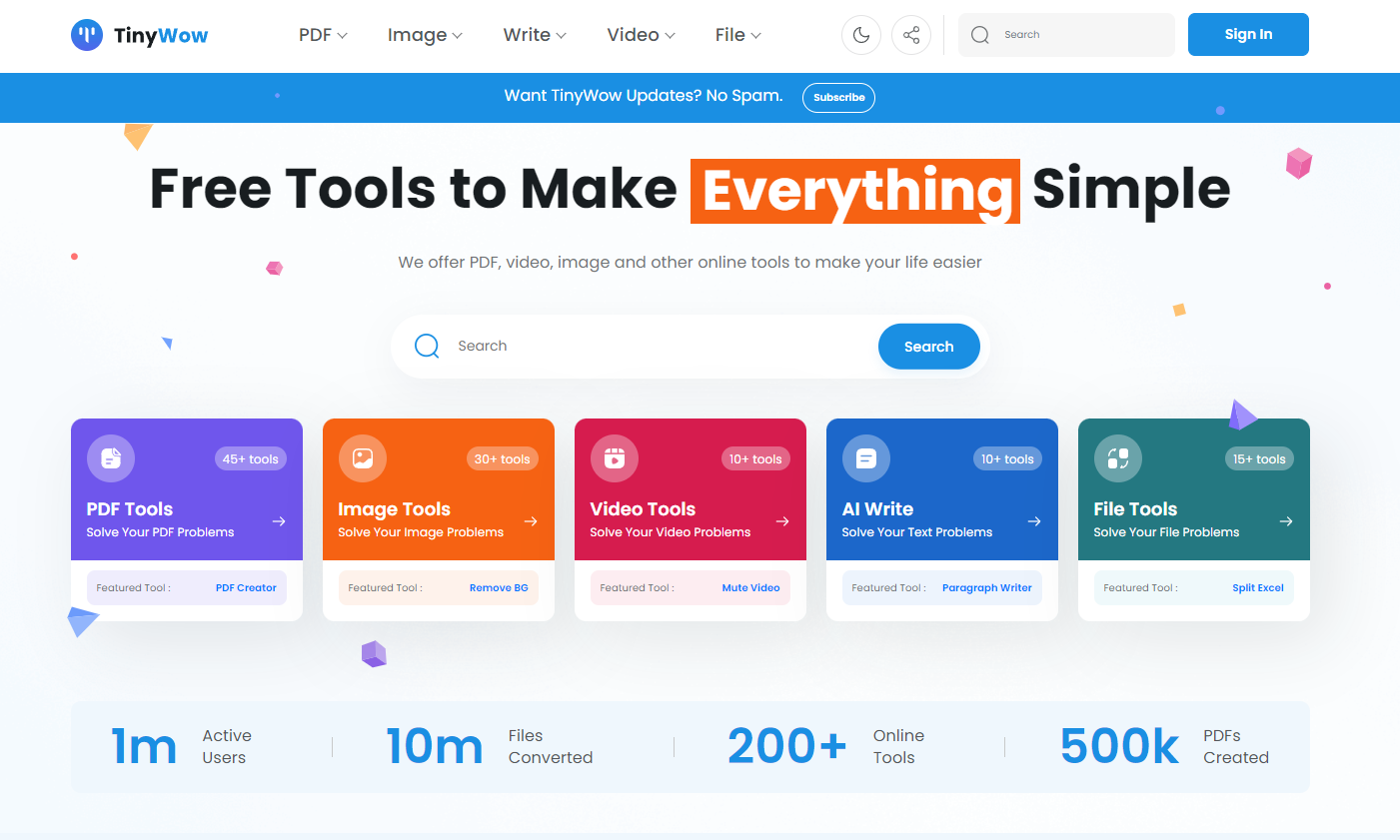Open the File Tools card title
1400x840 pixels.
[1135, 509]
